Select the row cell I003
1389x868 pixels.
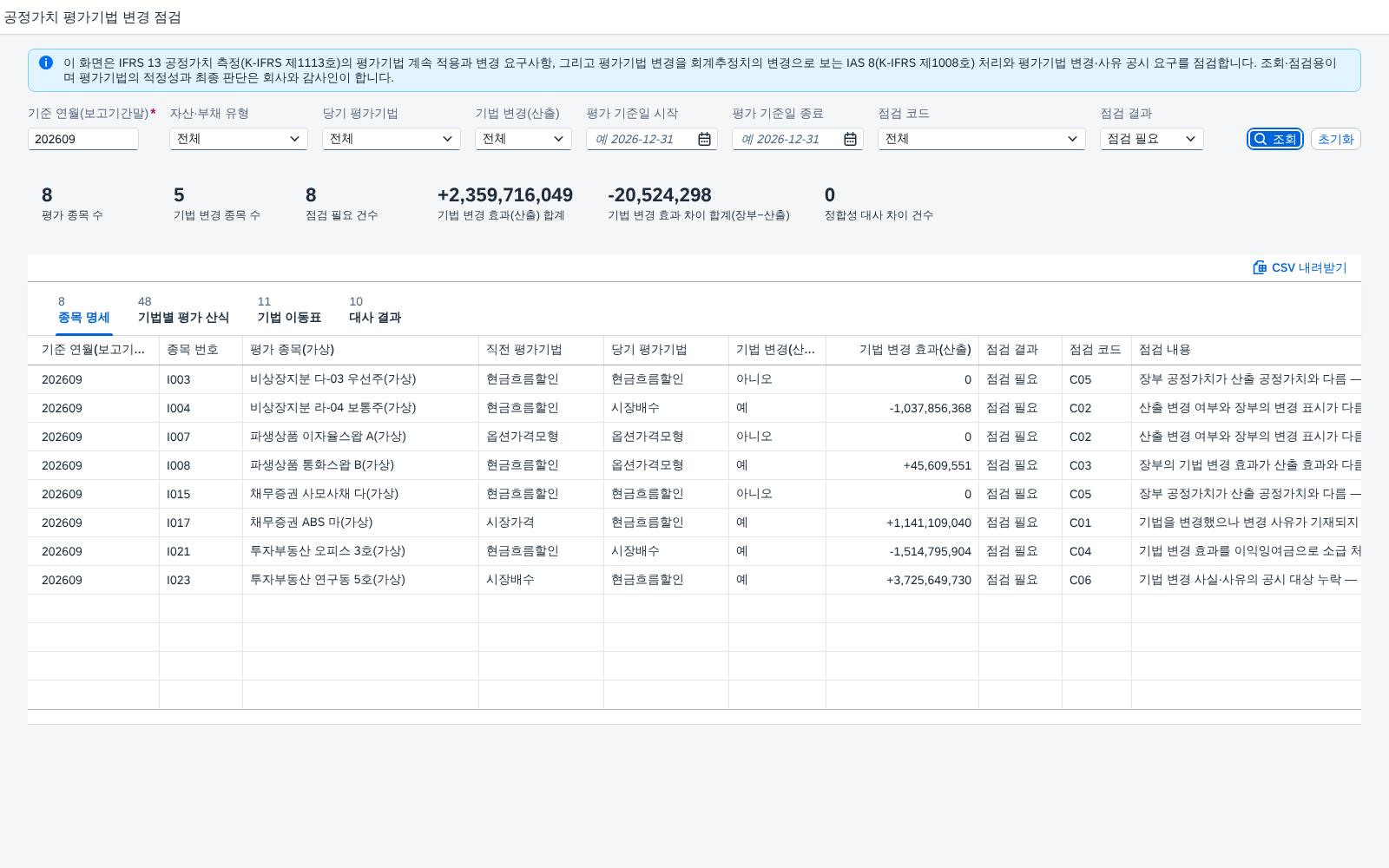coord(201,379)
